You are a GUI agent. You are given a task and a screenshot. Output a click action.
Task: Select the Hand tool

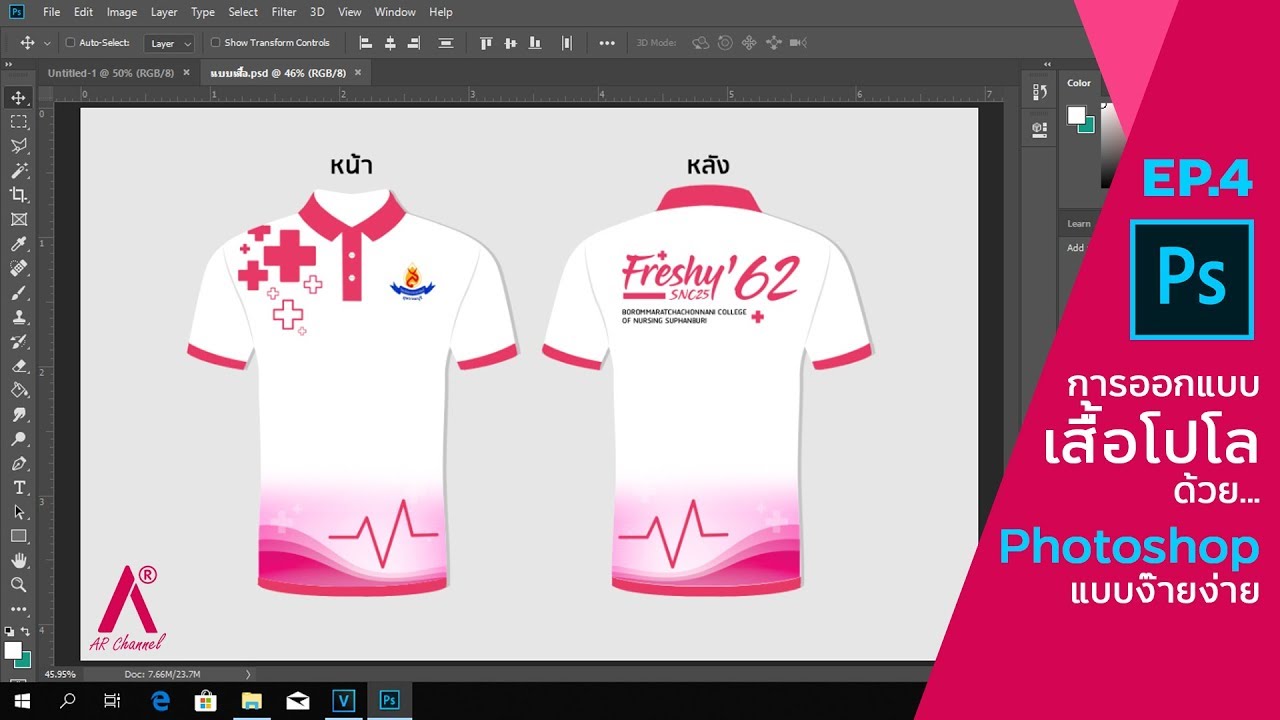pos(19,560)
